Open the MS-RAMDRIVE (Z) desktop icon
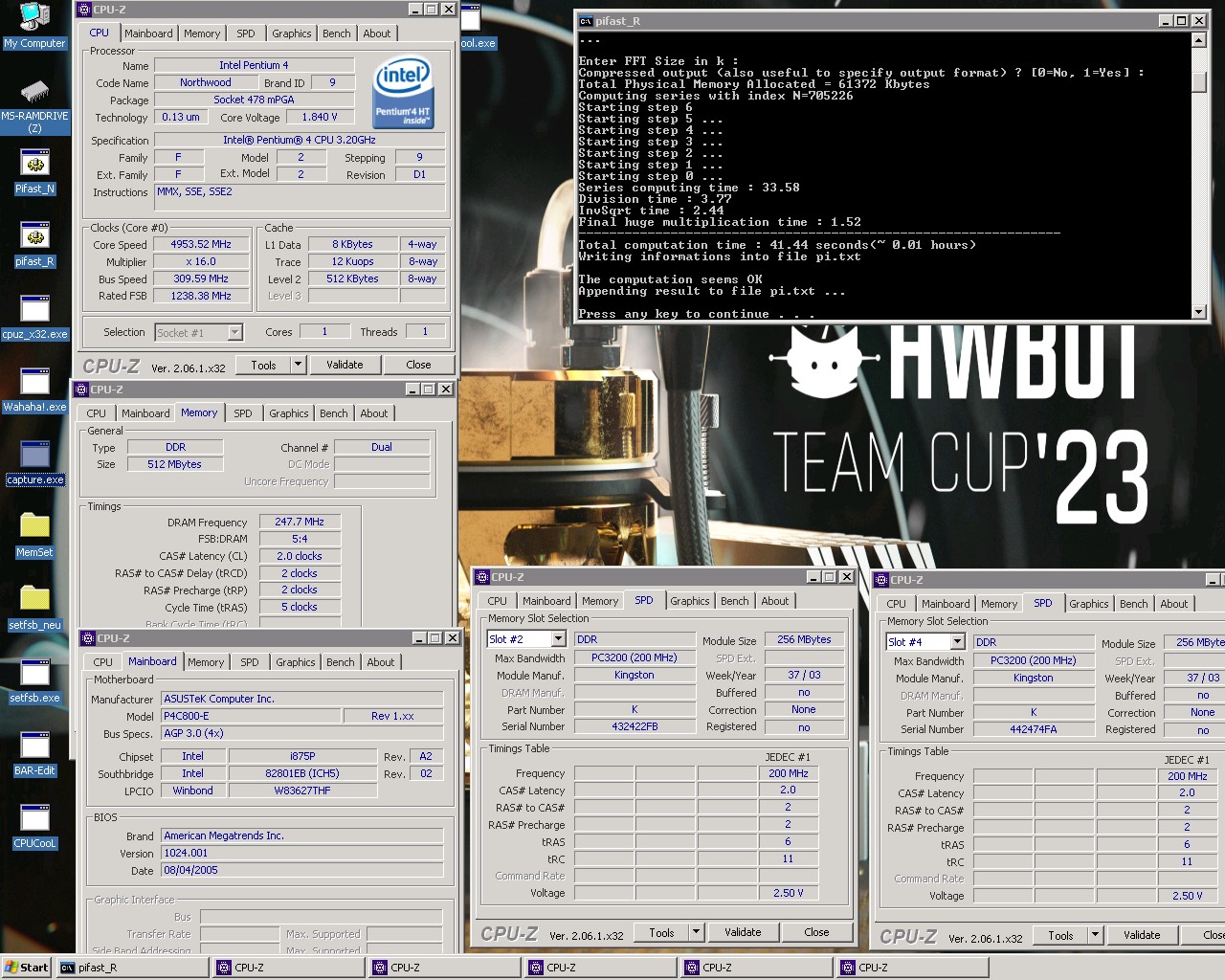The height and width of the screenshot is (980, 1225). click(x=34, y=105)
